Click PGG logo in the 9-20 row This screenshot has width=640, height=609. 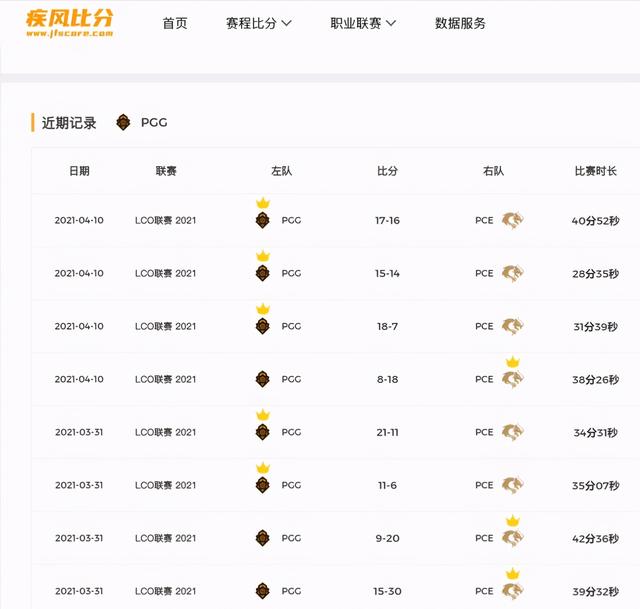pyautogui.click(x=262, y=538)
